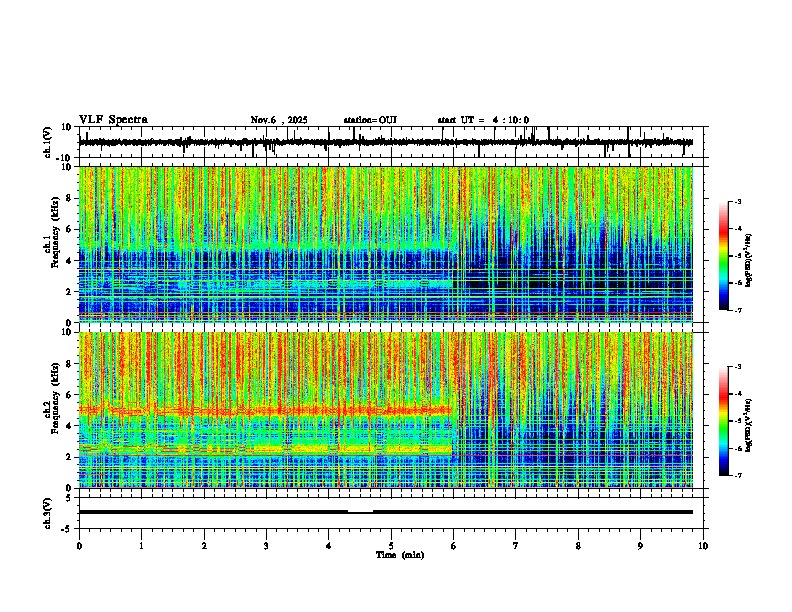Click the yellow 2.5 kHz band in ch.2
The image size is (792, 612).
click(x=265, y=449)
